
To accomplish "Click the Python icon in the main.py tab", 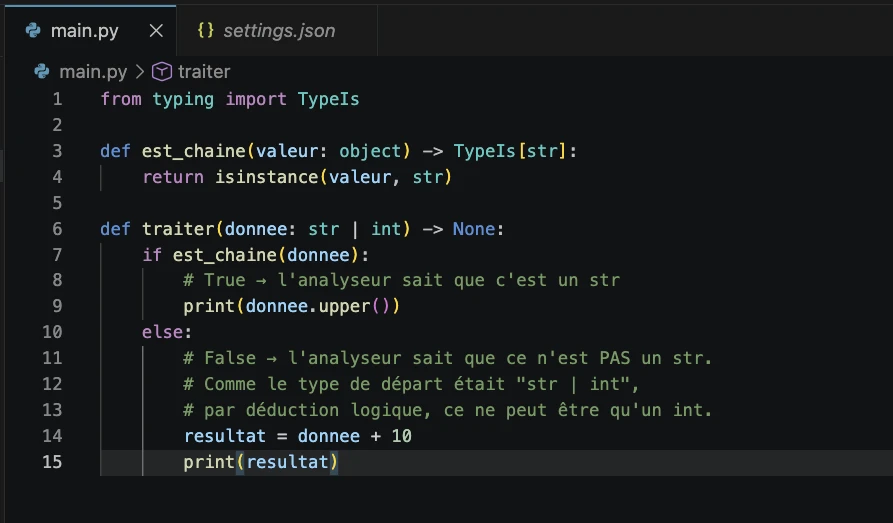I will pyautogui.click(x=34, y=31).
